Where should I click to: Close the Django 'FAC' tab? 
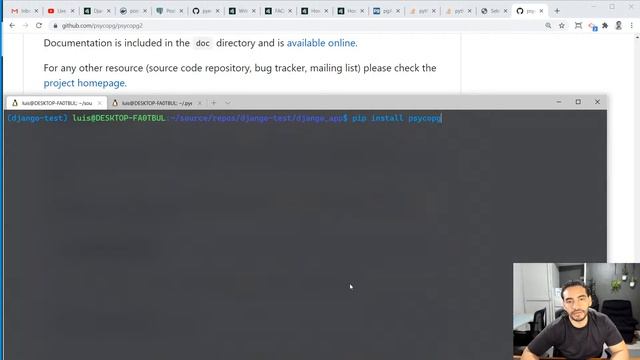[290, 11]
